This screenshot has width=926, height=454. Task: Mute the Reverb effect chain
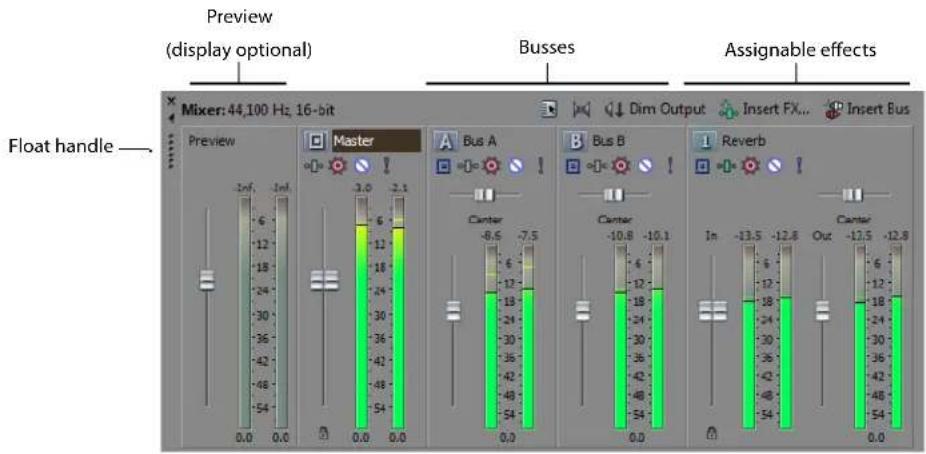(x=774, y=166)
